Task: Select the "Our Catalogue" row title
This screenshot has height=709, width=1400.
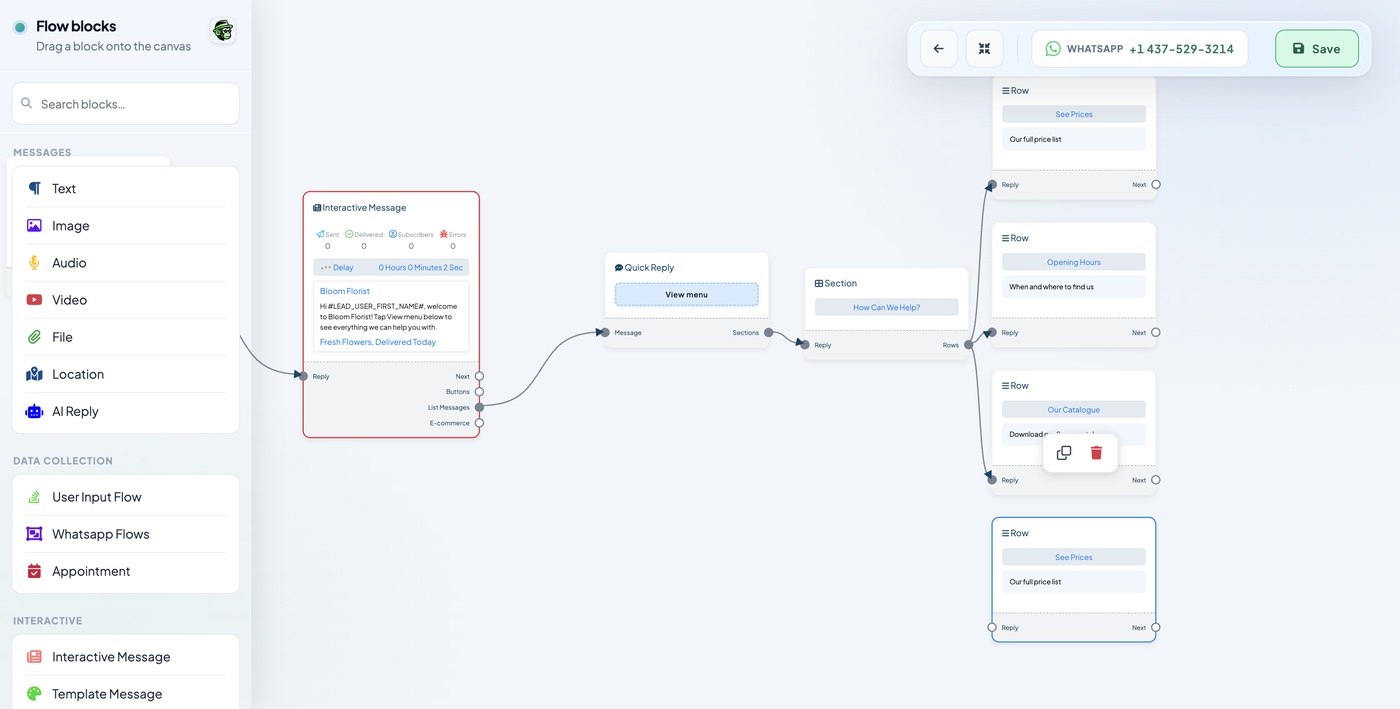Action: pos(1074,410)
